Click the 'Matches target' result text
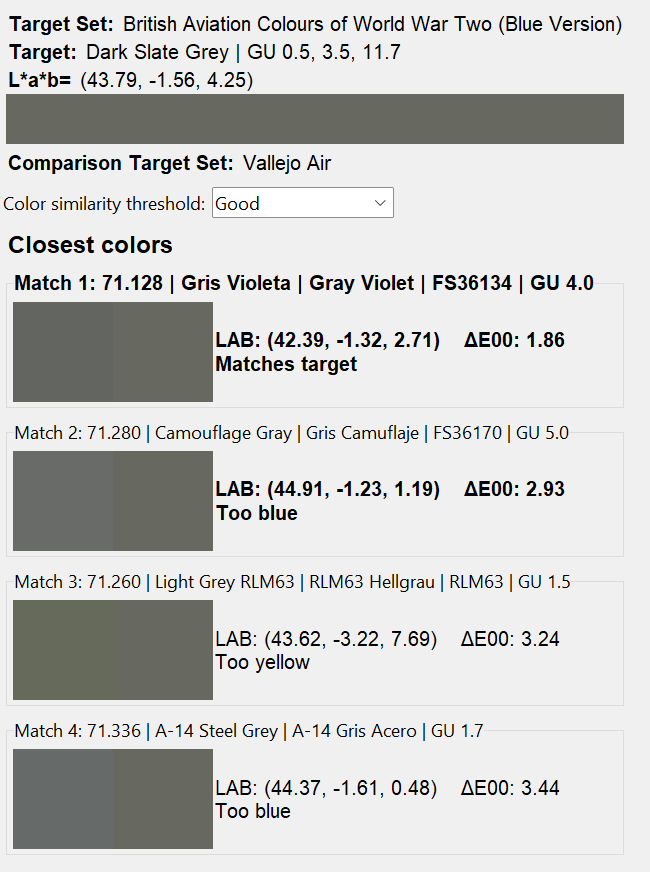 coord(286,364)
